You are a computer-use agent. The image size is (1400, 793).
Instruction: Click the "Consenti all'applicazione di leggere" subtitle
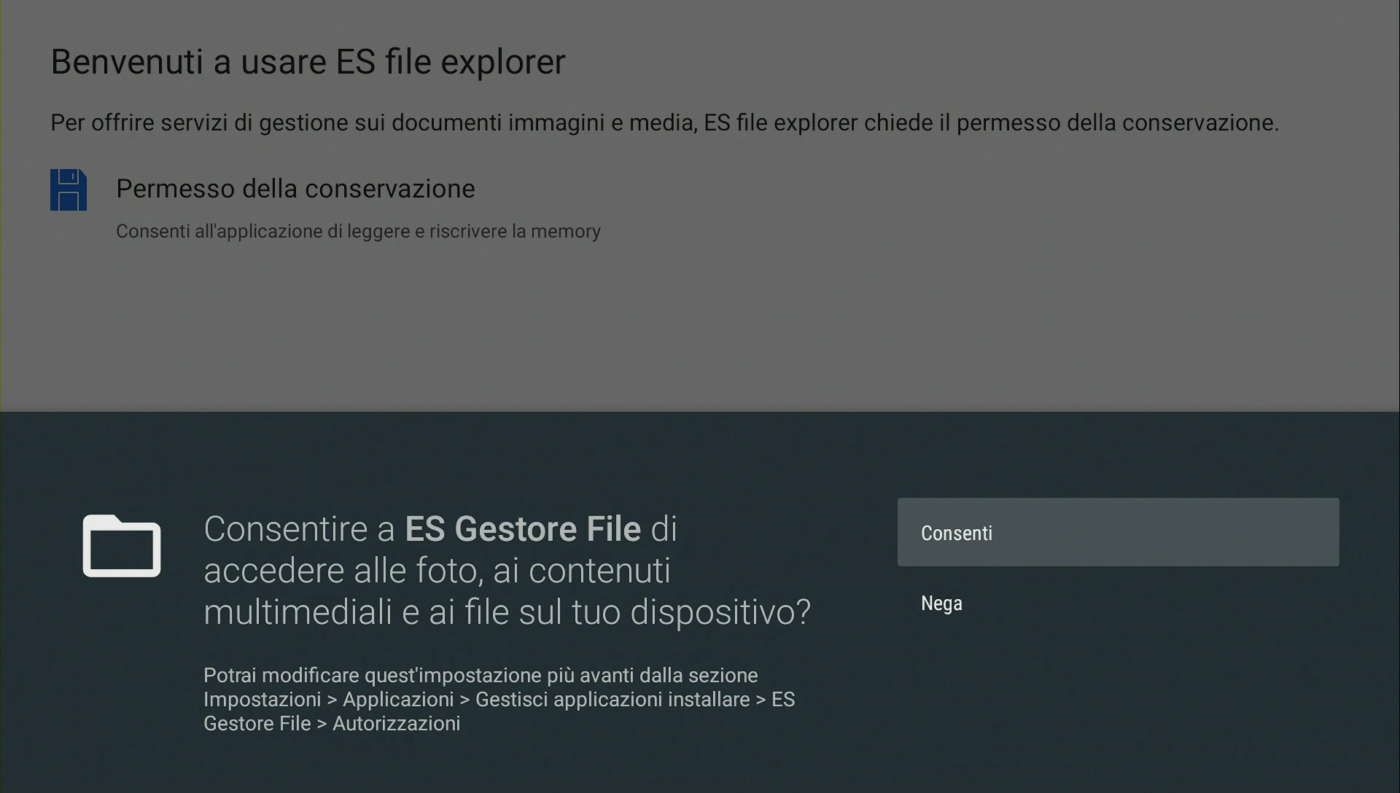pyautogui.click(x=358, y=232)
